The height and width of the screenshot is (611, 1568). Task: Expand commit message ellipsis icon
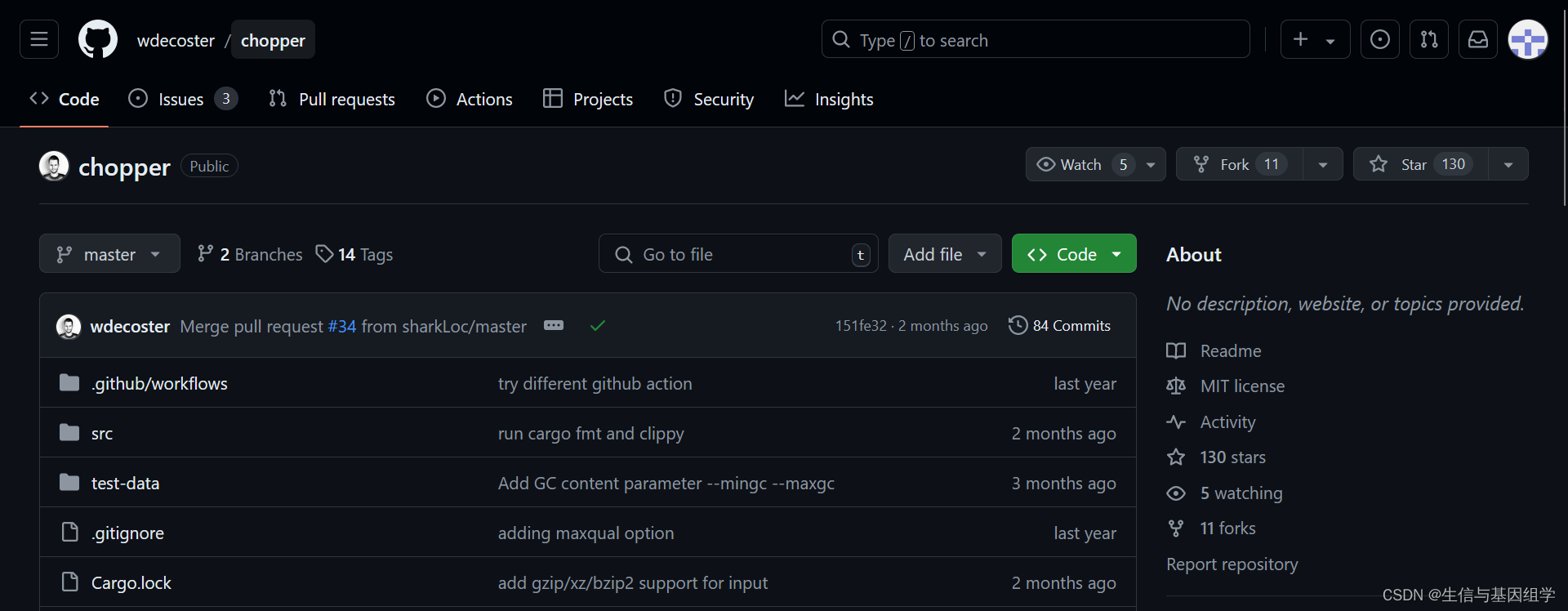click(x=554, y=325)
